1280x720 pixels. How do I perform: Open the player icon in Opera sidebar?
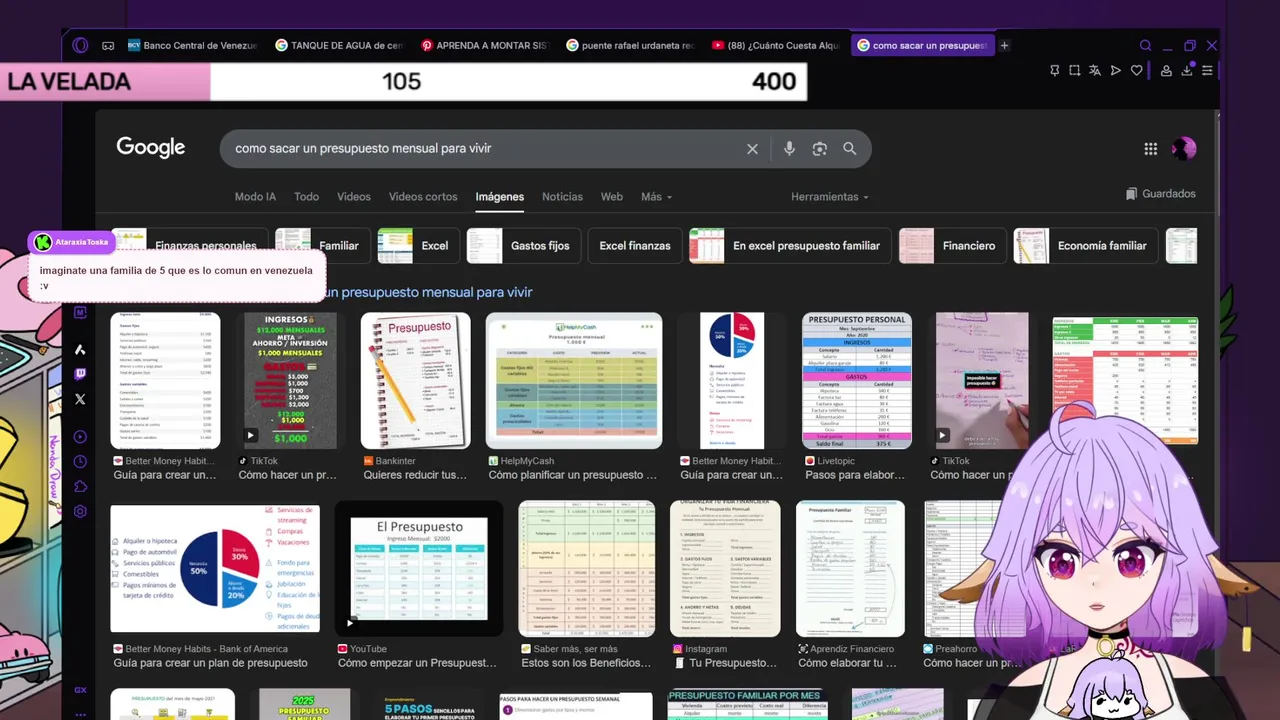click(x=80, y=437)
